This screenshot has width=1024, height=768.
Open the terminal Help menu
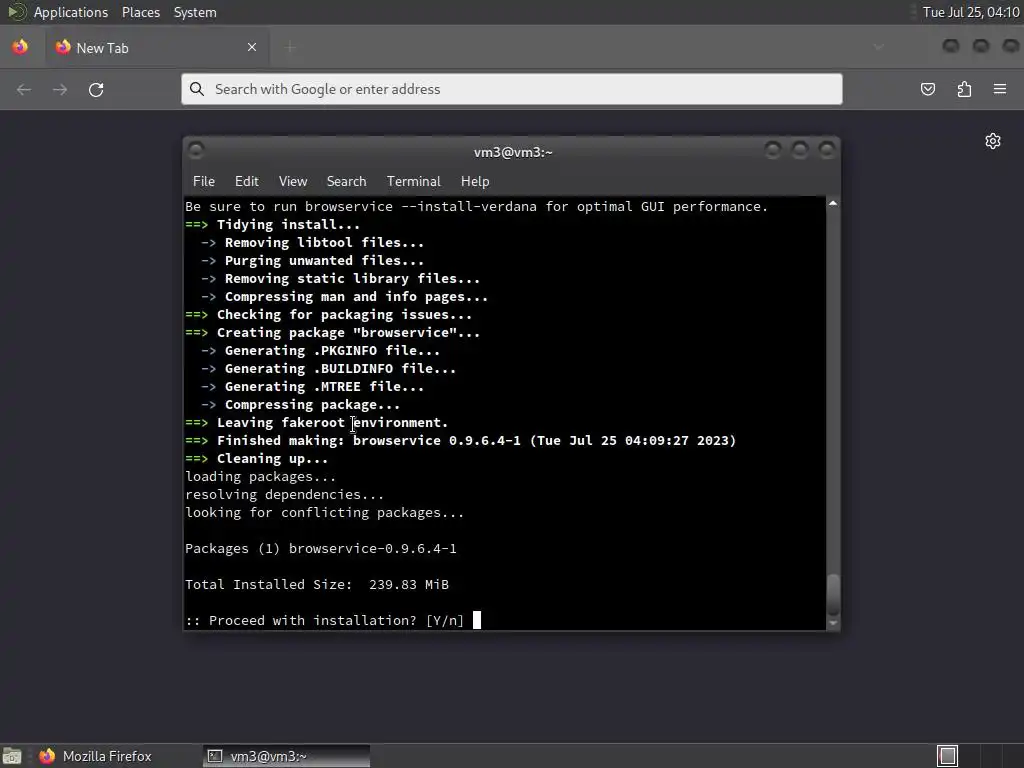coord(475,182)
